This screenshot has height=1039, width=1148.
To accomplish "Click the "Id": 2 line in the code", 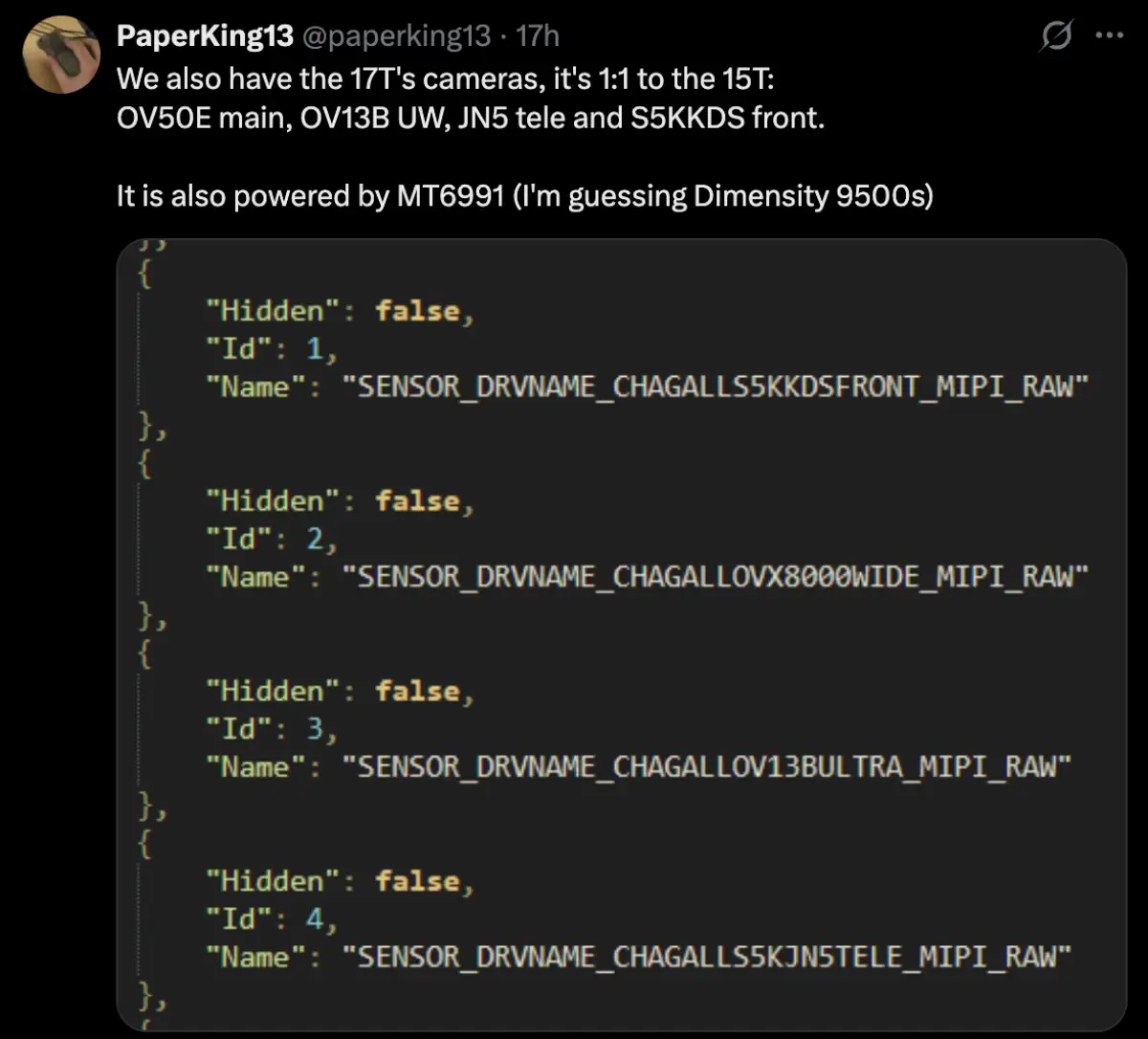I will click(x=272, y=540).
